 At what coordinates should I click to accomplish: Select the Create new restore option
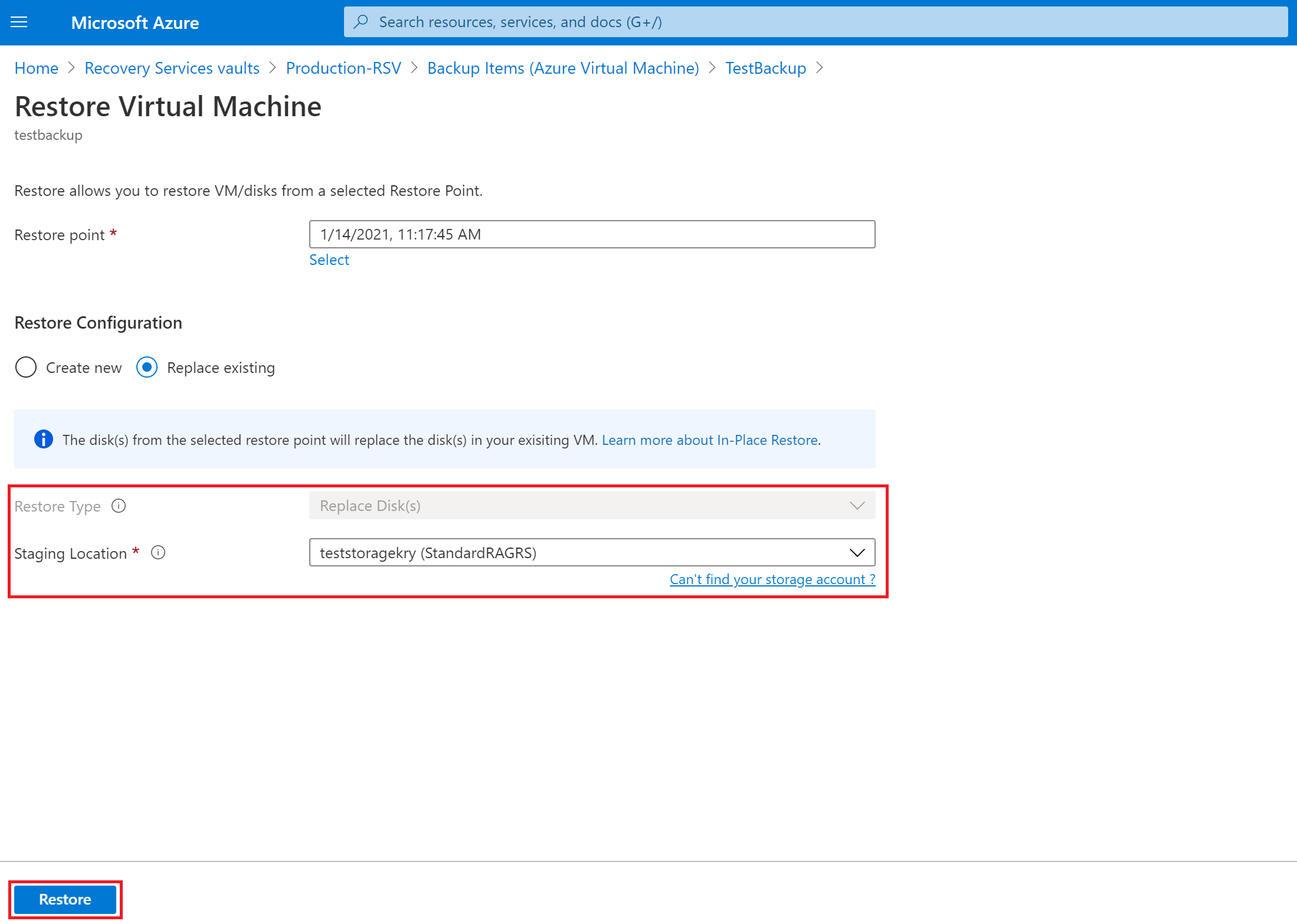point(26,367)
